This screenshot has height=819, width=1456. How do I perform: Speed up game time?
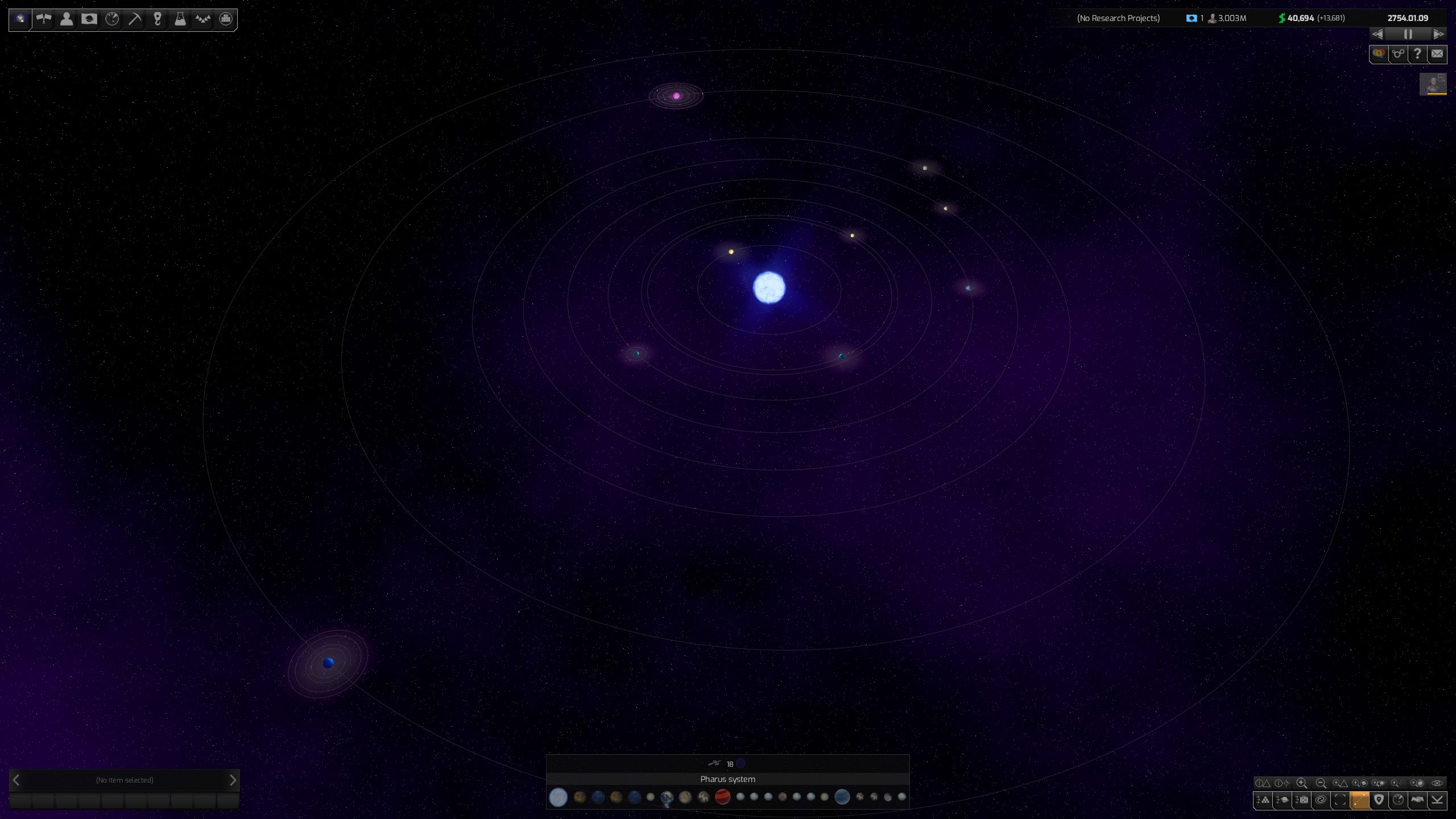pos(1438,34)
